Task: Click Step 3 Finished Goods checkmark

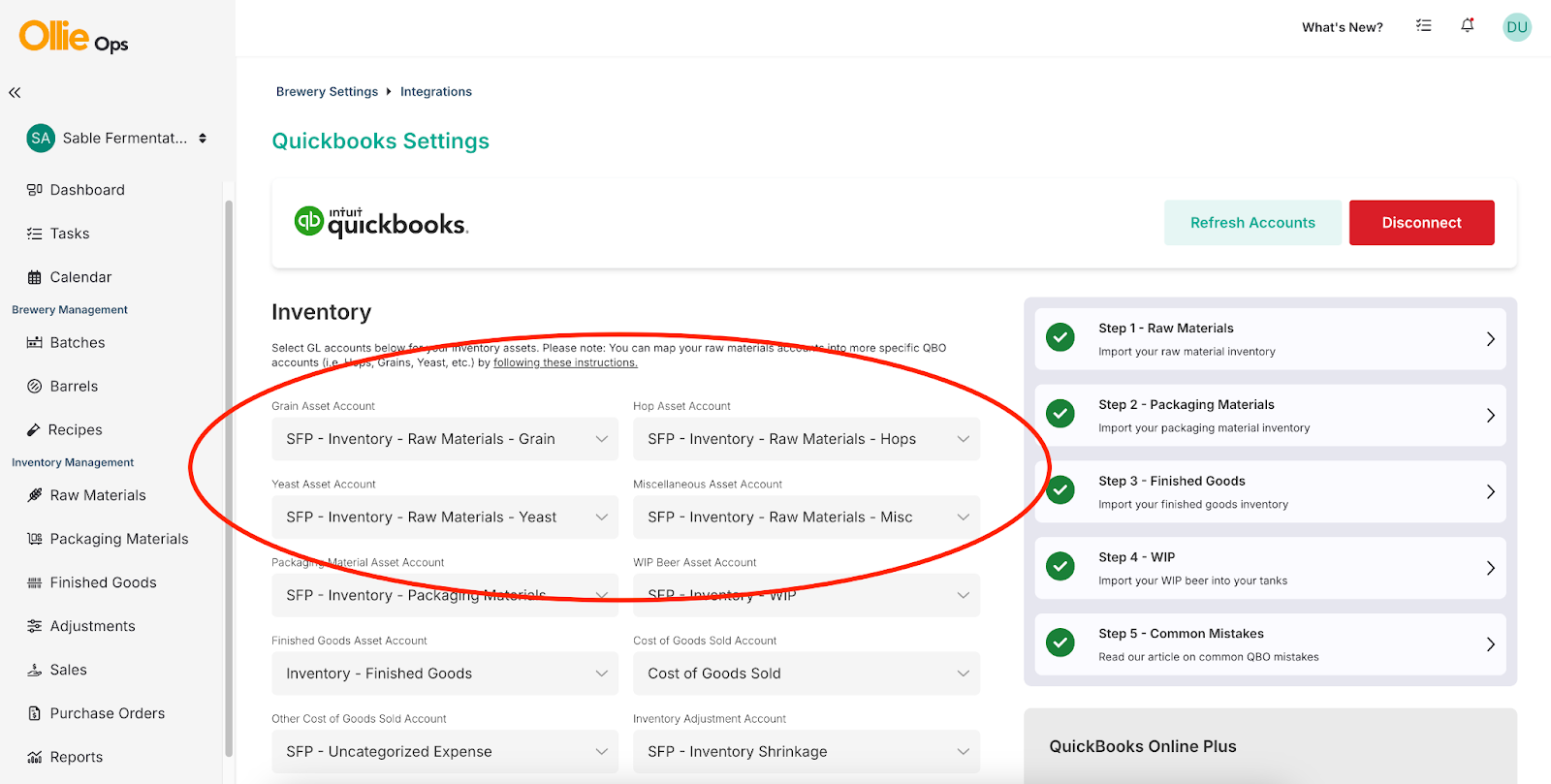Action: [1060, 489]
